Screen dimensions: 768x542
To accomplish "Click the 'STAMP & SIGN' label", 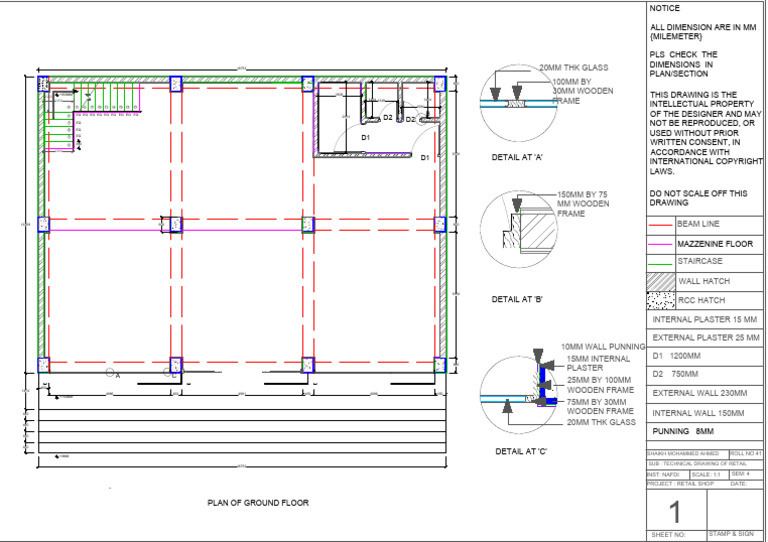I will [731, 534].
